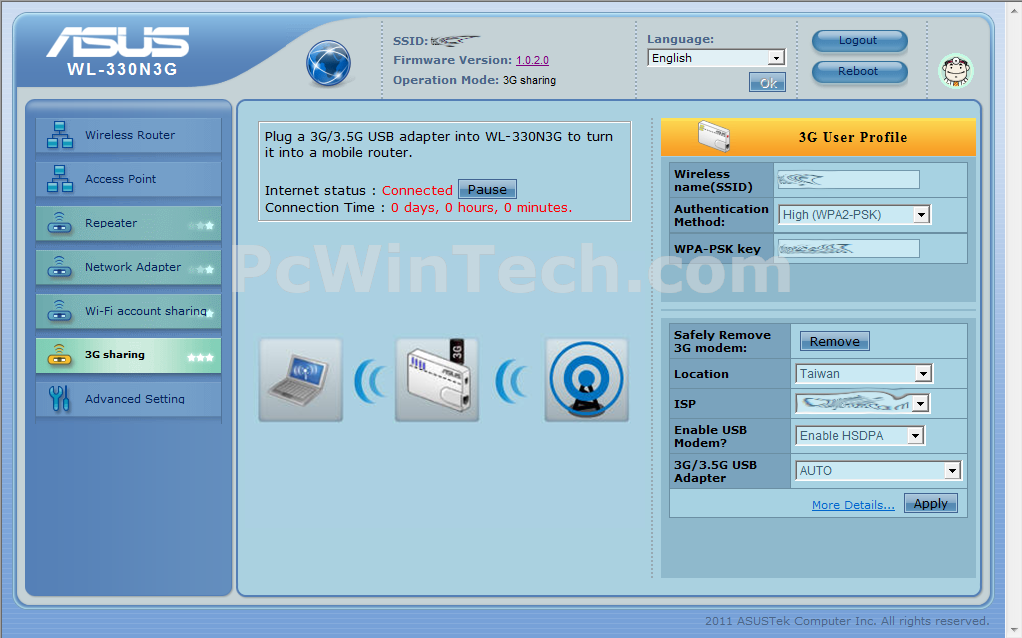Open the ISP dropdown
The image size is (1022, 638).
(862, 403)
